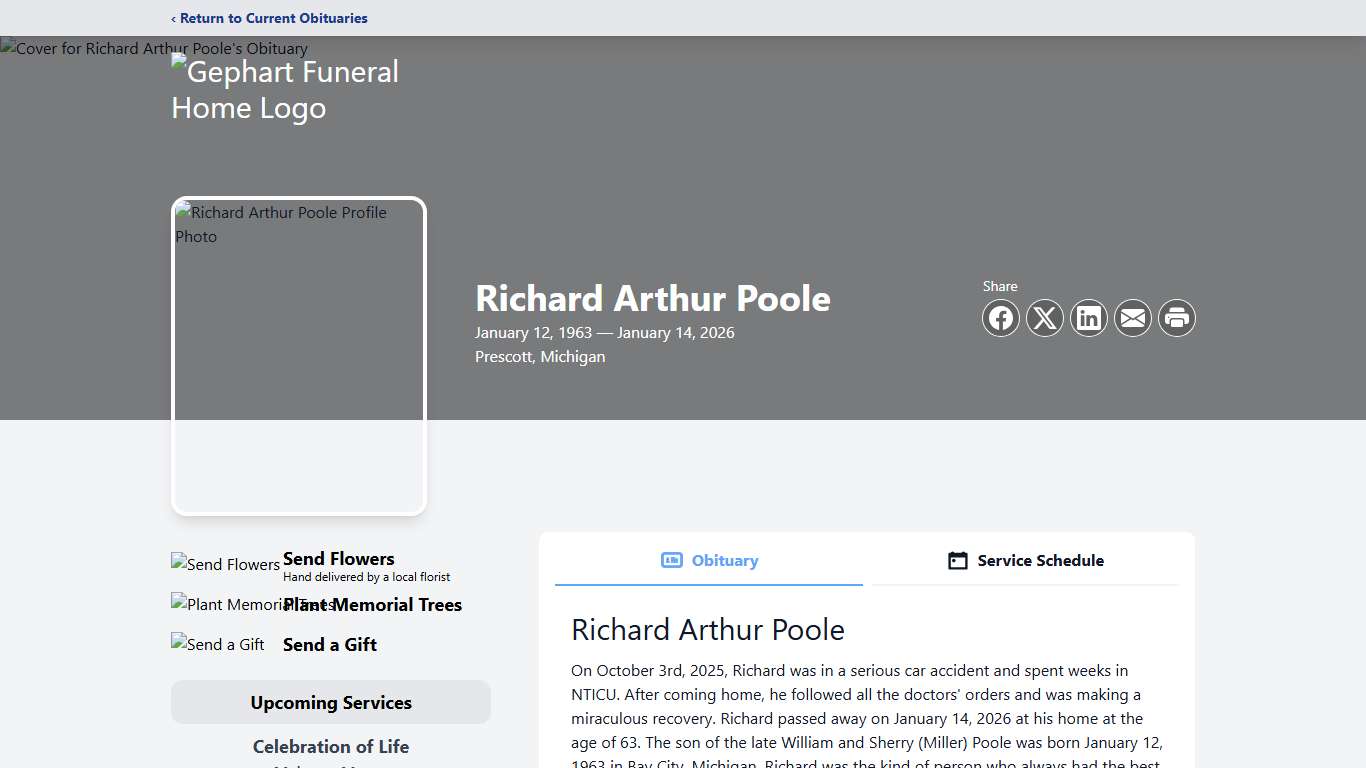The image size is (1366, 768).
Task: Share the obituary on X
Action: [x=1045, y=318]
